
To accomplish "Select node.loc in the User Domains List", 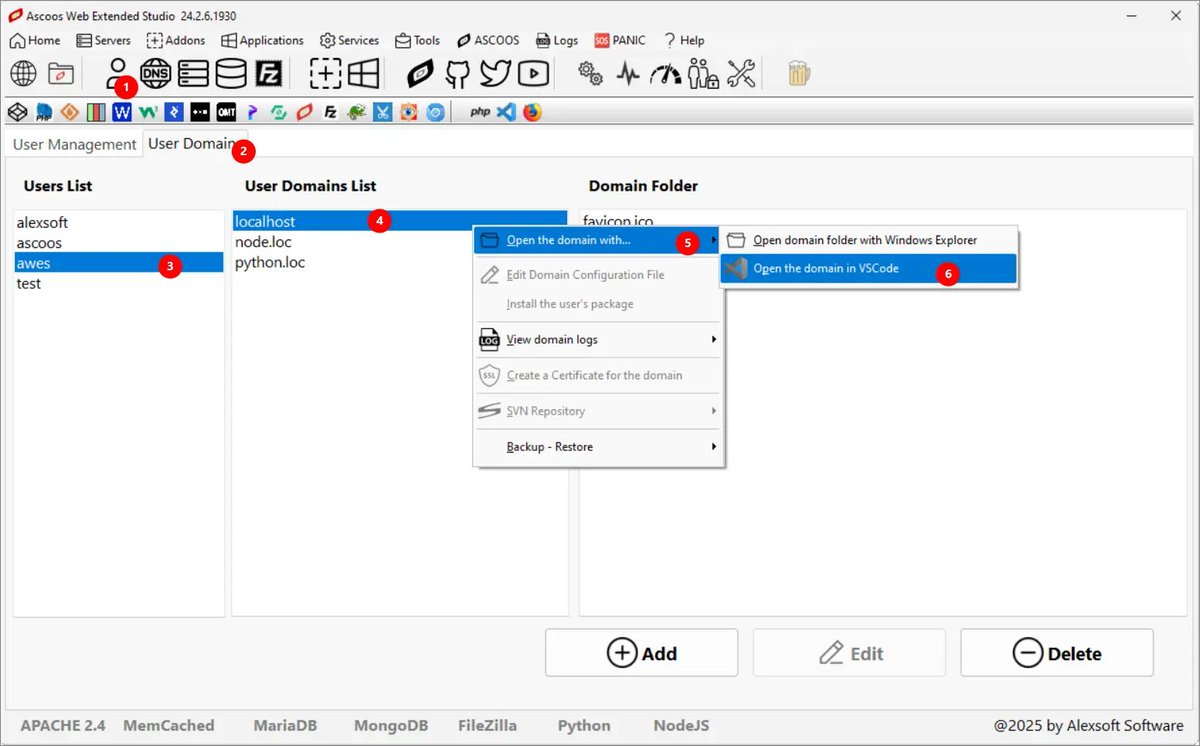I will (263, 241).
